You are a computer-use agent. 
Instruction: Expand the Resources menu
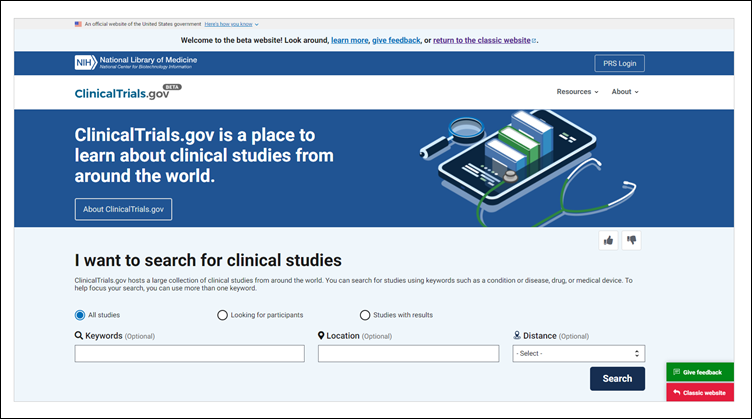[577, 92]
